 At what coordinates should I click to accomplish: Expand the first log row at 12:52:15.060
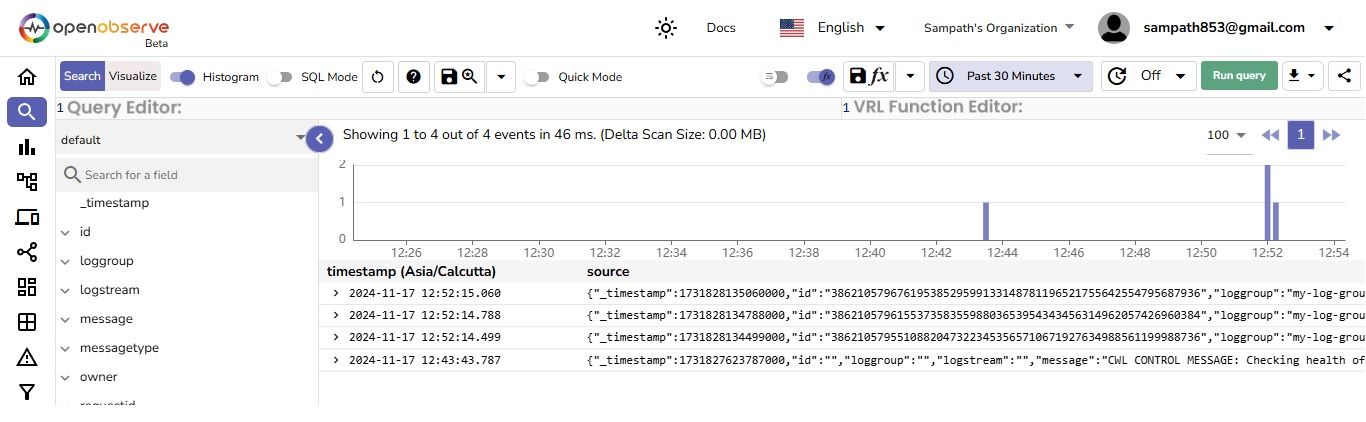pos(336,293)
